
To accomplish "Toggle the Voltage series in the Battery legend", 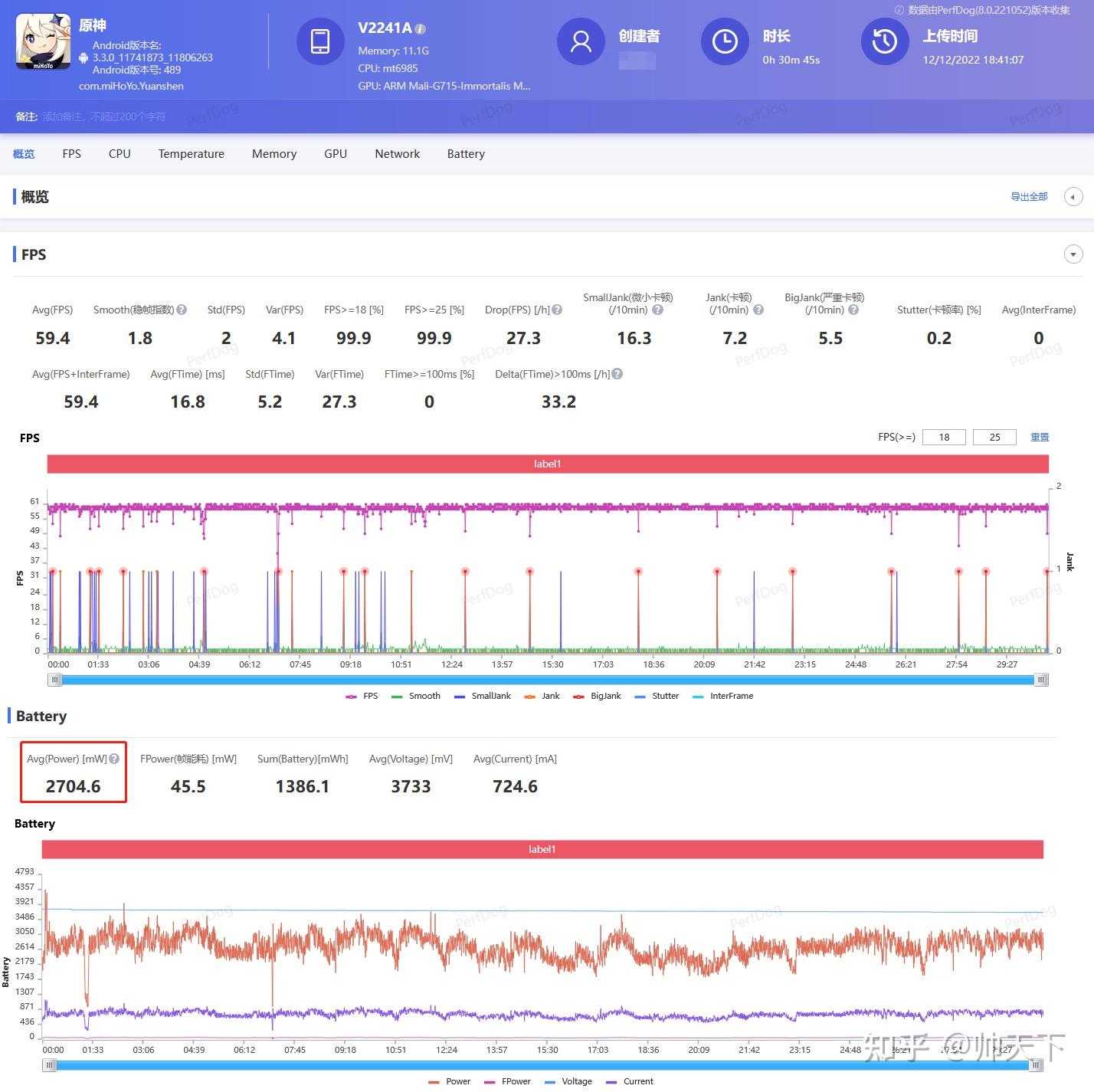I will 568,1081.
